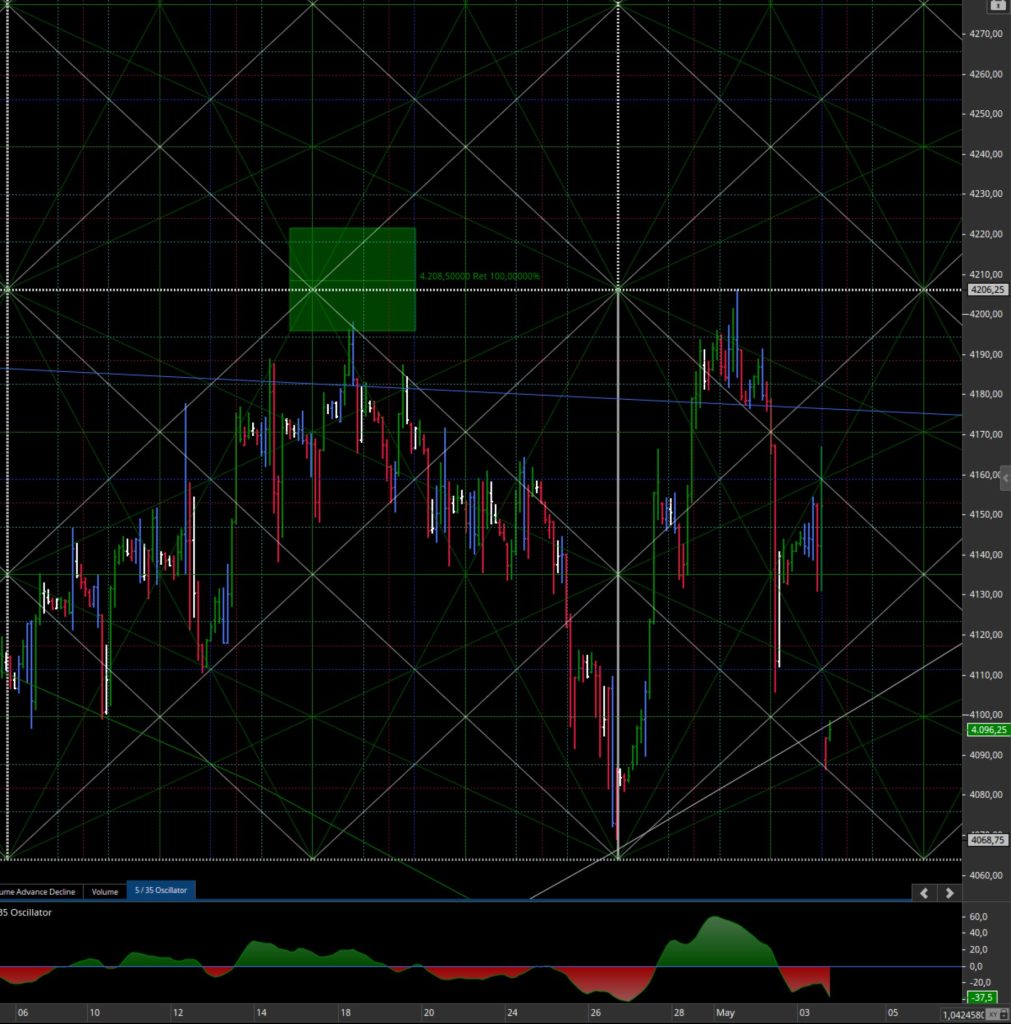Click the 1,042458 scale value field
This screenshot has height=1024, width=1011.
963,1014
